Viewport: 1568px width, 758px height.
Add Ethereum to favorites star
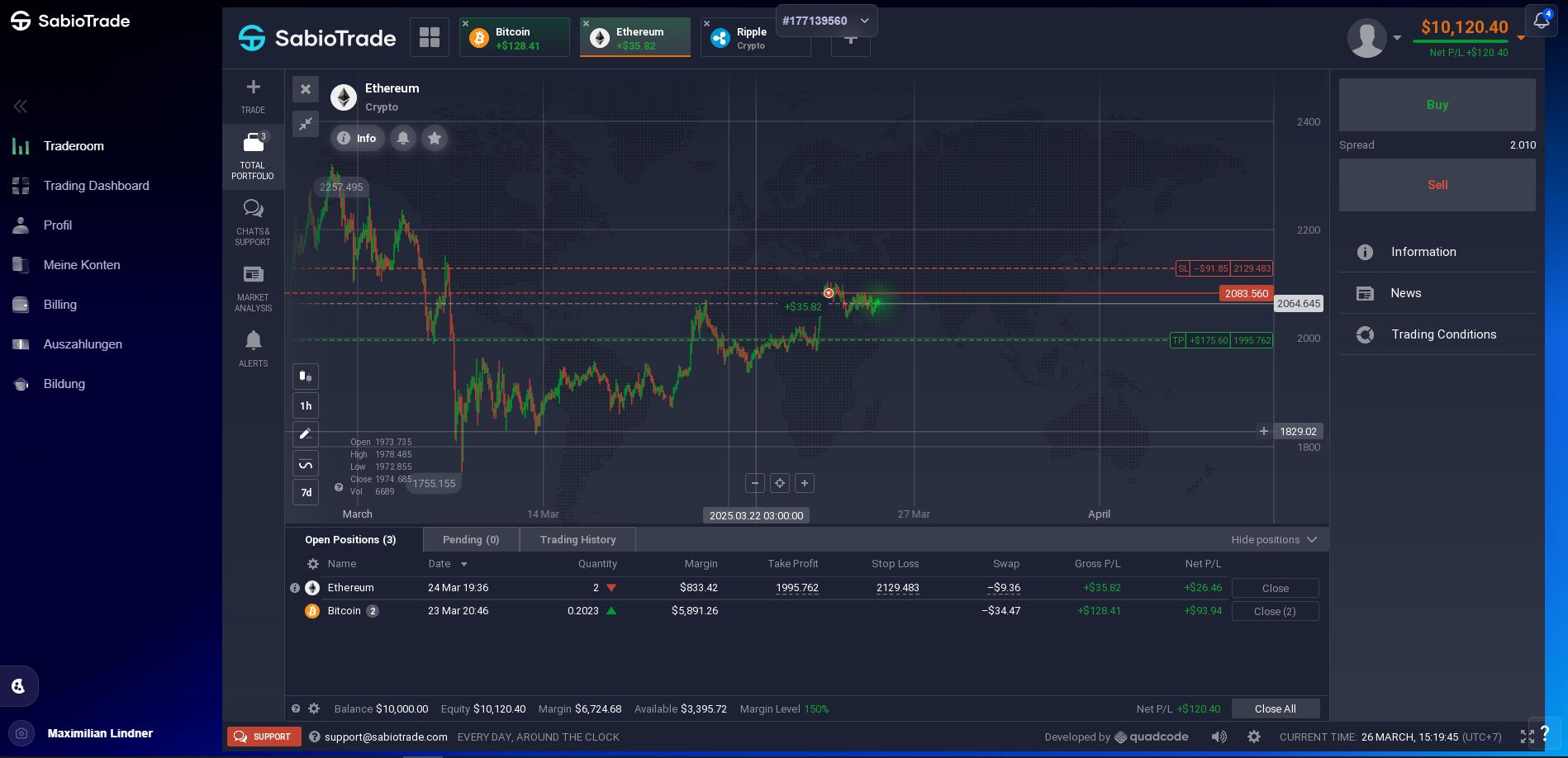tap(435, 138)
